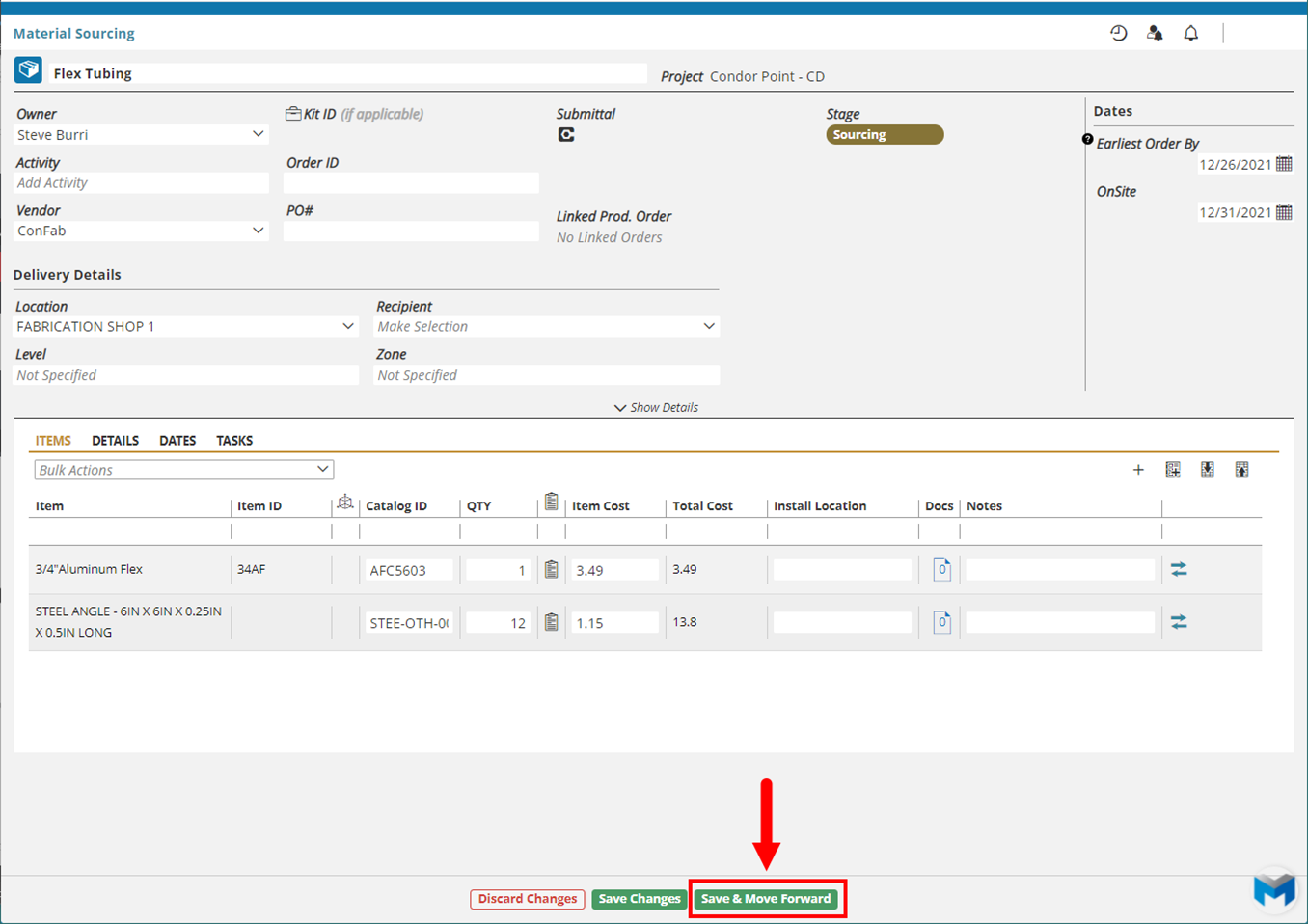Screen dimensions: 1308x924
Task: Click clipboard icon in Aluminum Flex row
Action: (x=551, y=570)
